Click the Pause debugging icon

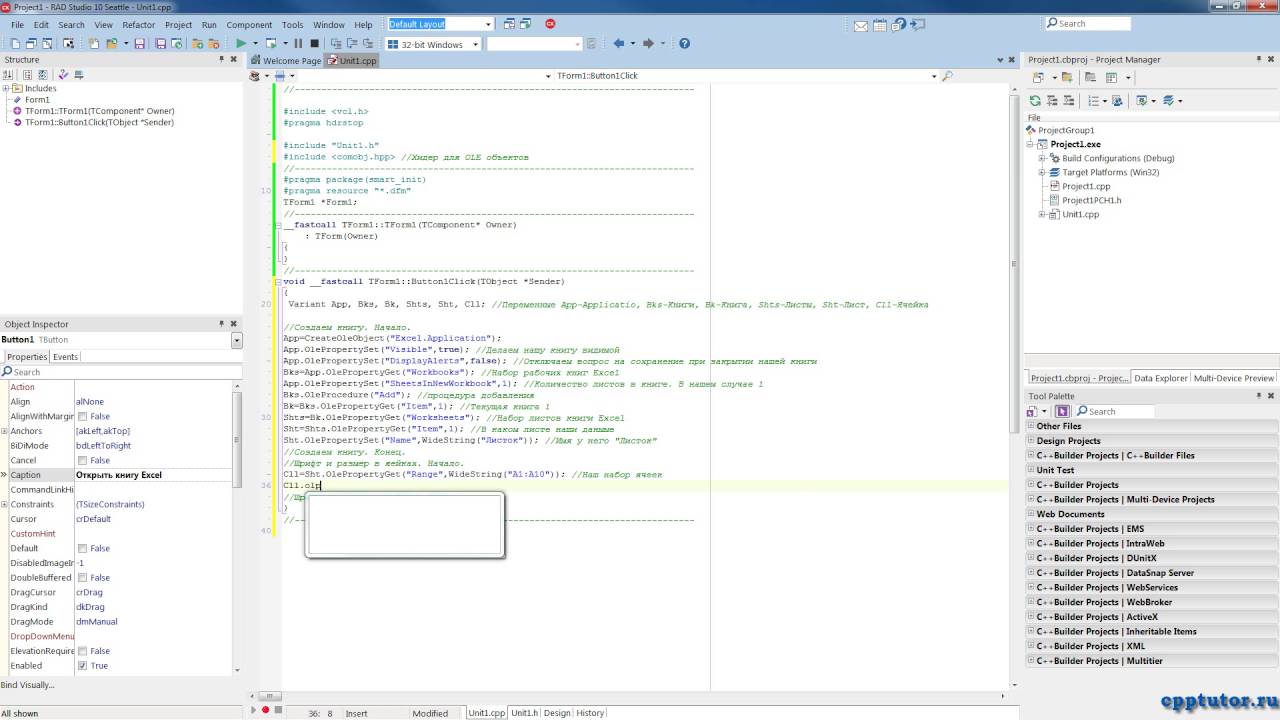(298, 44)
